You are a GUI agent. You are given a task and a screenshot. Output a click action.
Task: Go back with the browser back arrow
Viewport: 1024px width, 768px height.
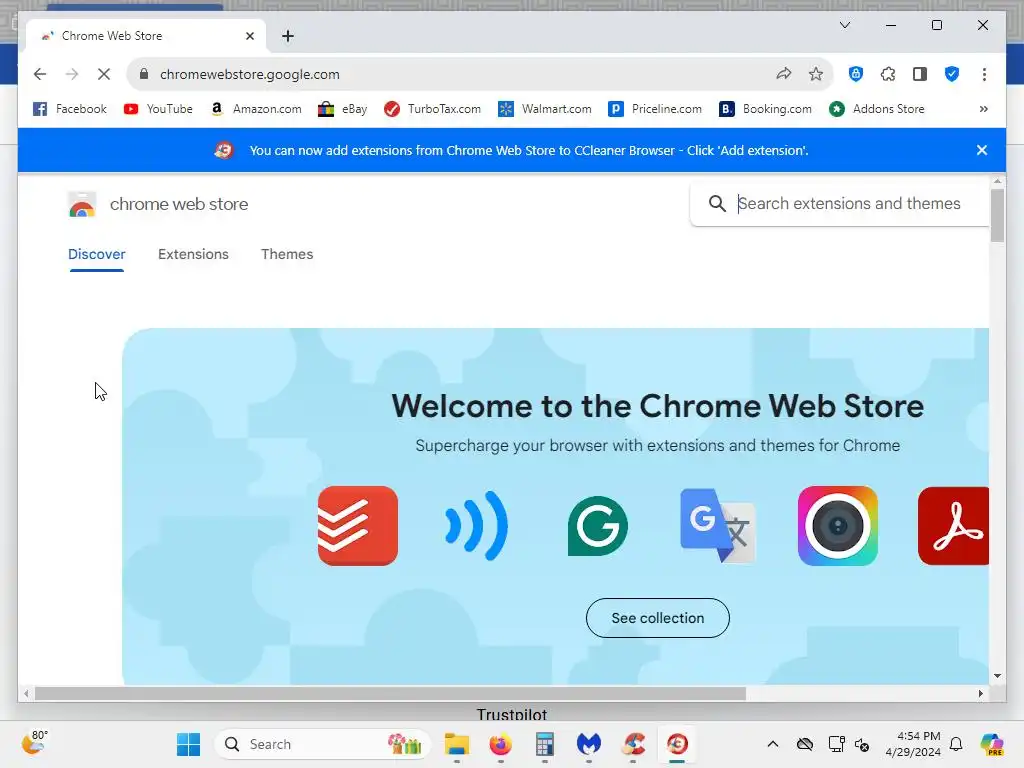[40, 74]
